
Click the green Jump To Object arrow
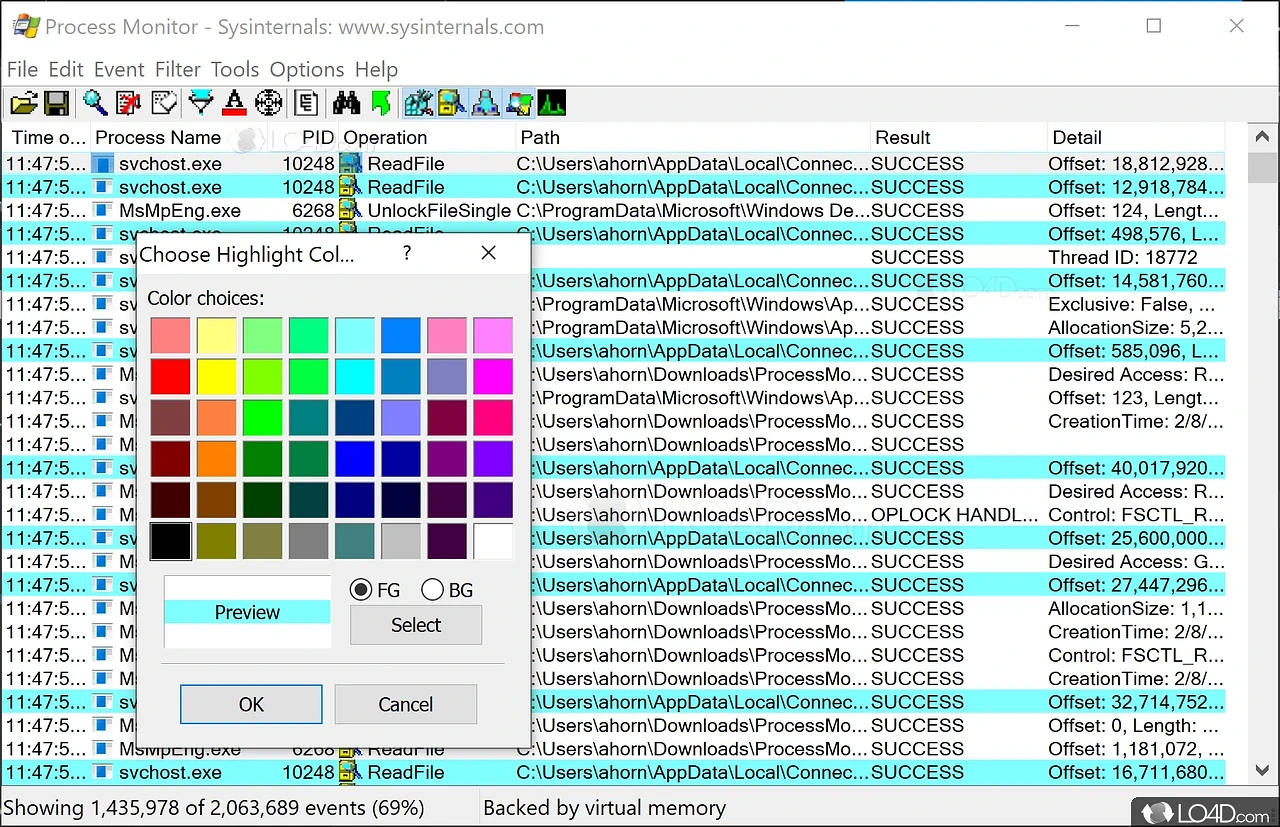[380, 102]
